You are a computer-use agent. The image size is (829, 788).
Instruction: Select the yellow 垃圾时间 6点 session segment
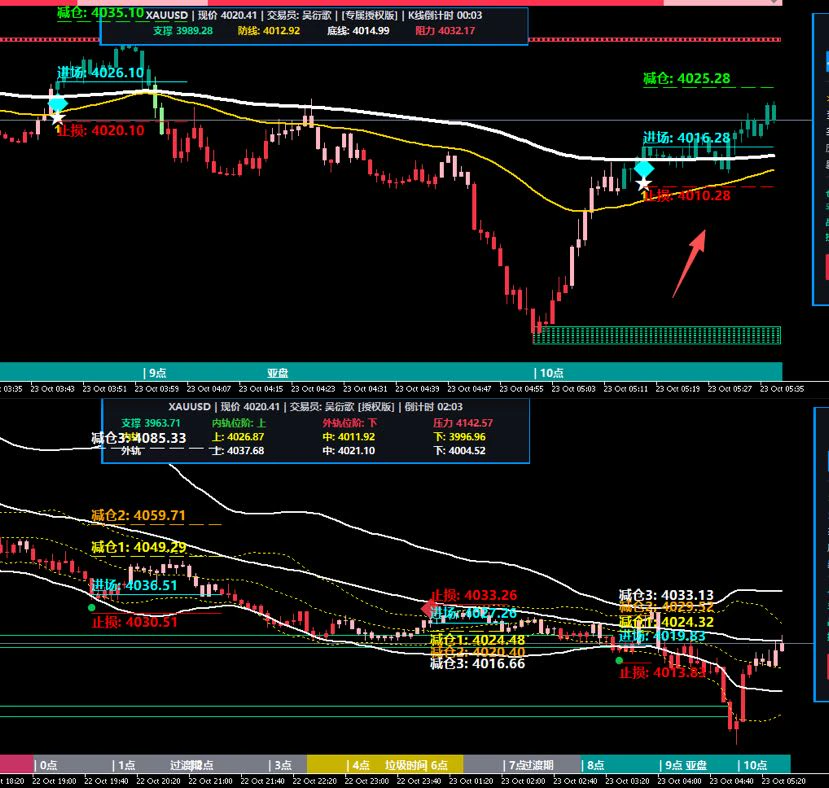385,765
